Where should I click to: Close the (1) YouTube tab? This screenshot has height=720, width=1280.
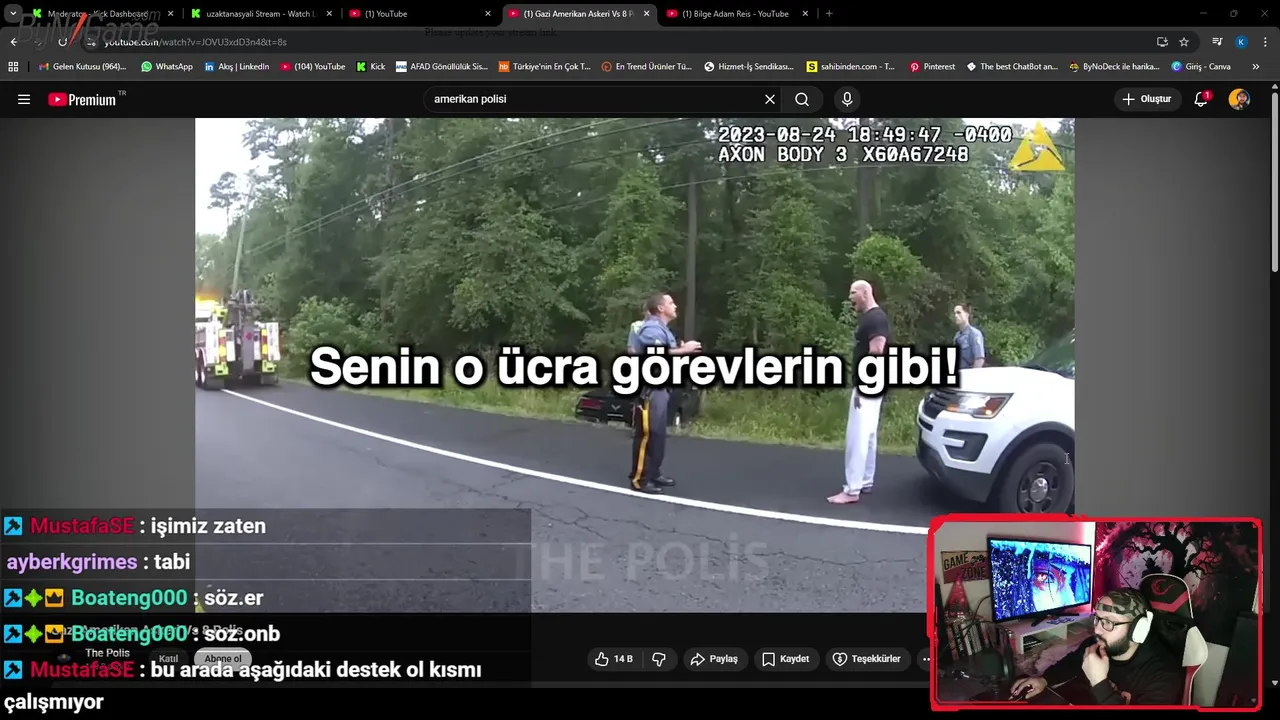(x=488, y=14)
